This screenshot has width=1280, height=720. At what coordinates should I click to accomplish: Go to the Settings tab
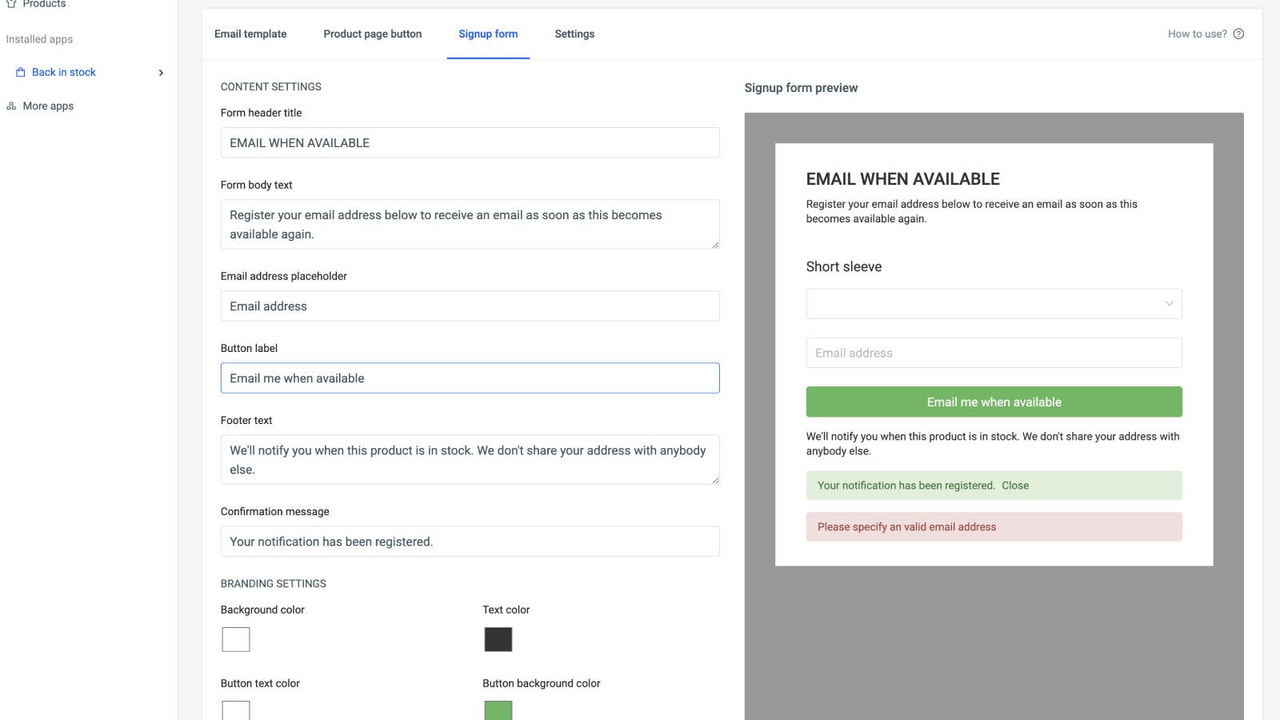point(574,33)
